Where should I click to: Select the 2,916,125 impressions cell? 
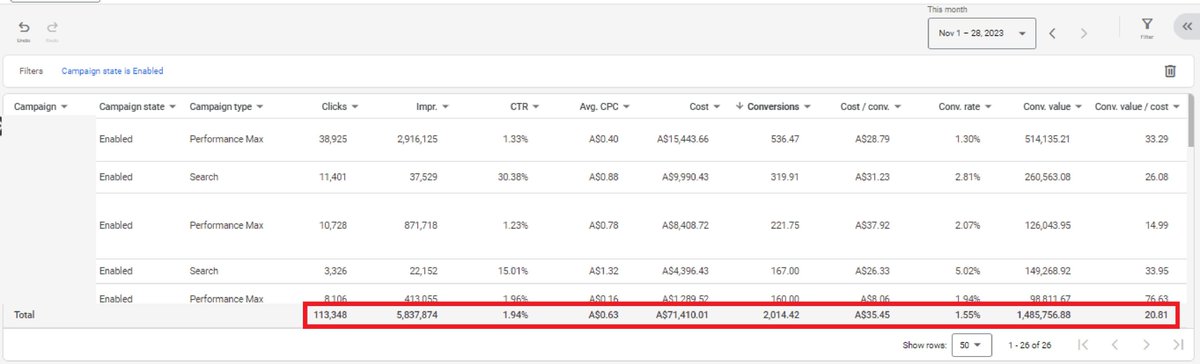416,139
